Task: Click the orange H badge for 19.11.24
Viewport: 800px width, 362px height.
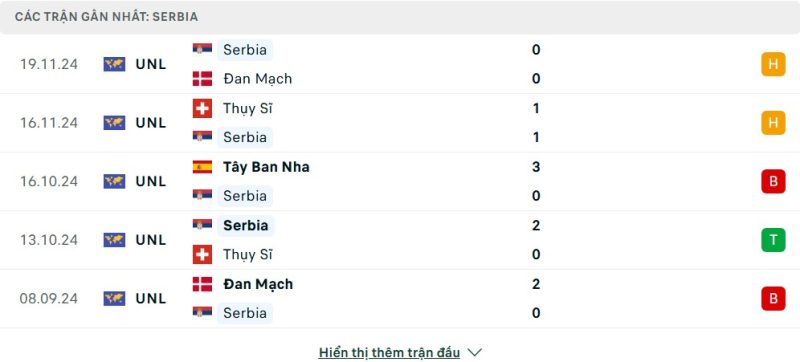Action: point(773,64)
